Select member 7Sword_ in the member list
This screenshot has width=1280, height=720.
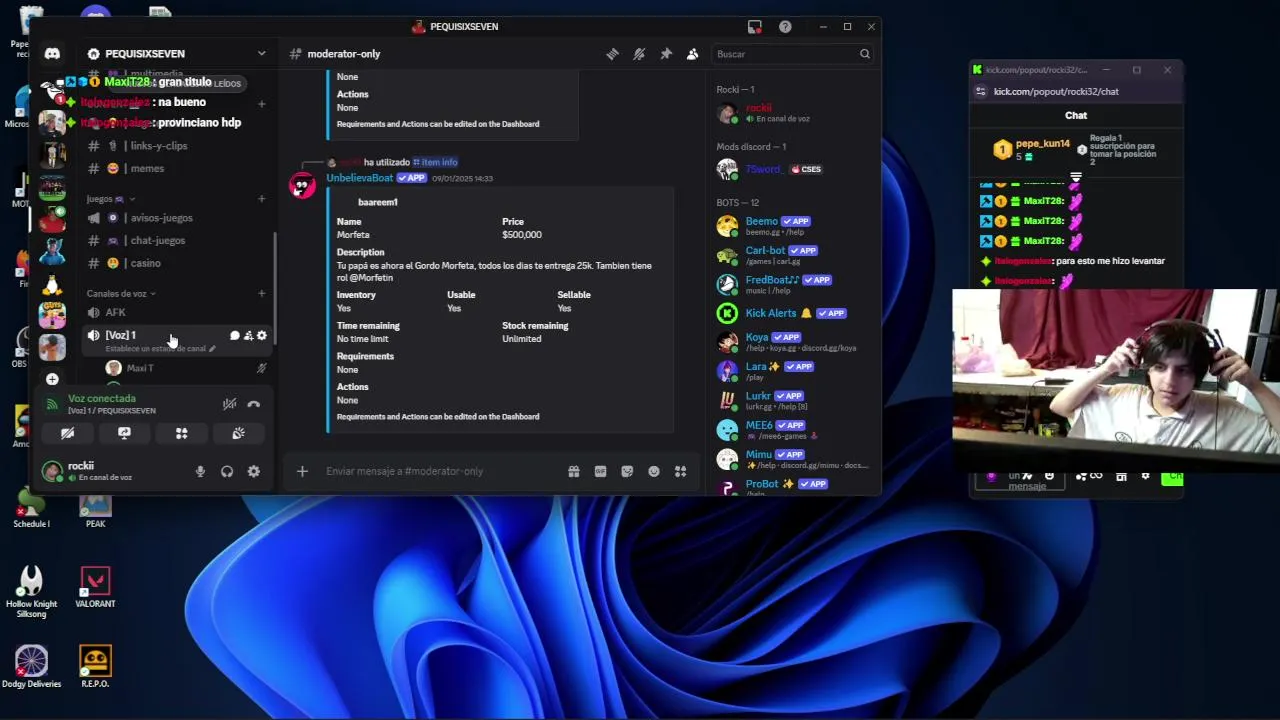click(790, 169)
